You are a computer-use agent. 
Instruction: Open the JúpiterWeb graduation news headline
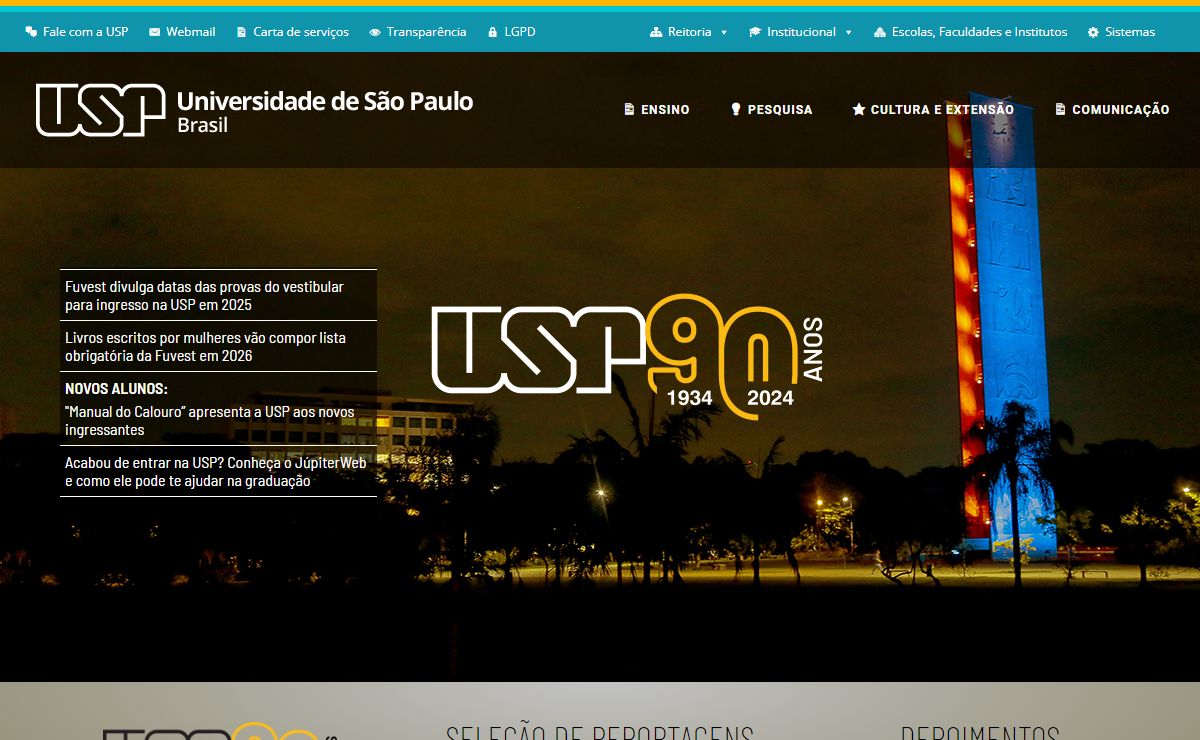[216, 472]
